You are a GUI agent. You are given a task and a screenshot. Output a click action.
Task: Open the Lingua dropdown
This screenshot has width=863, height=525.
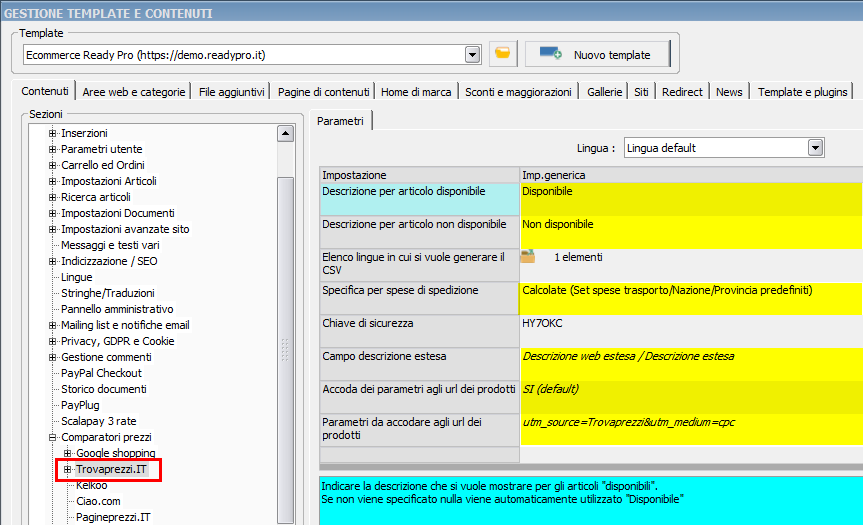(x=815, y=148)
